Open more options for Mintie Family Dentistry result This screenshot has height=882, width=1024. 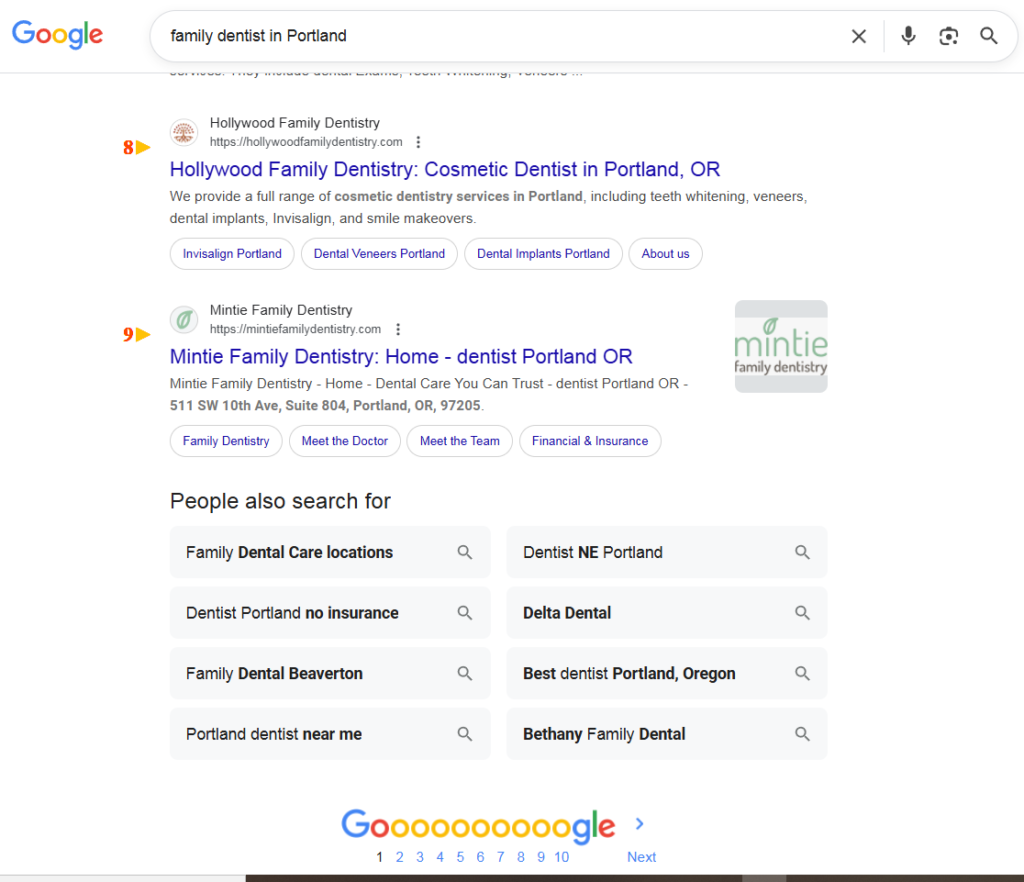(x=397, y=329)
